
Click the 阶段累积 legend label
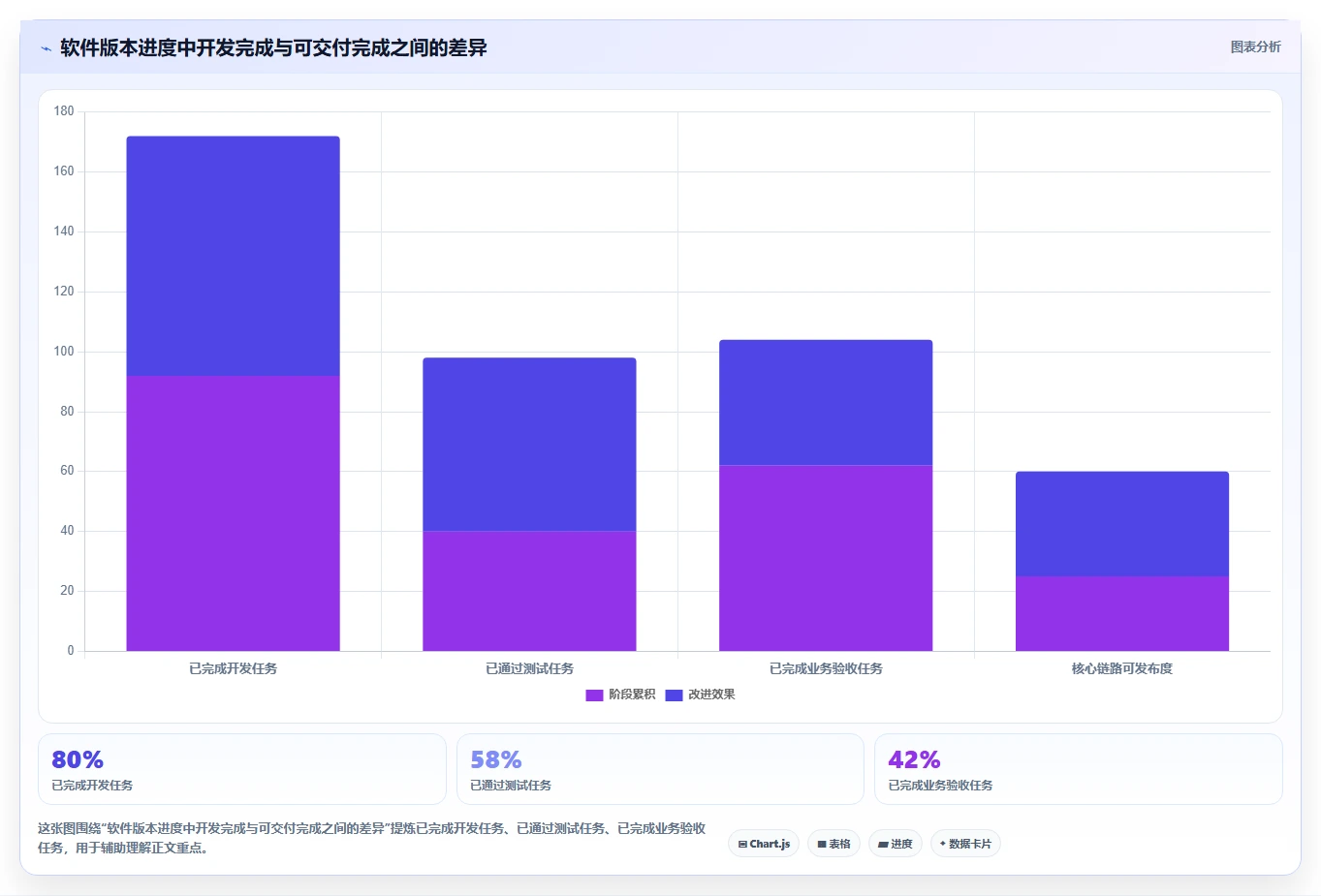click(x=632, y=695)
